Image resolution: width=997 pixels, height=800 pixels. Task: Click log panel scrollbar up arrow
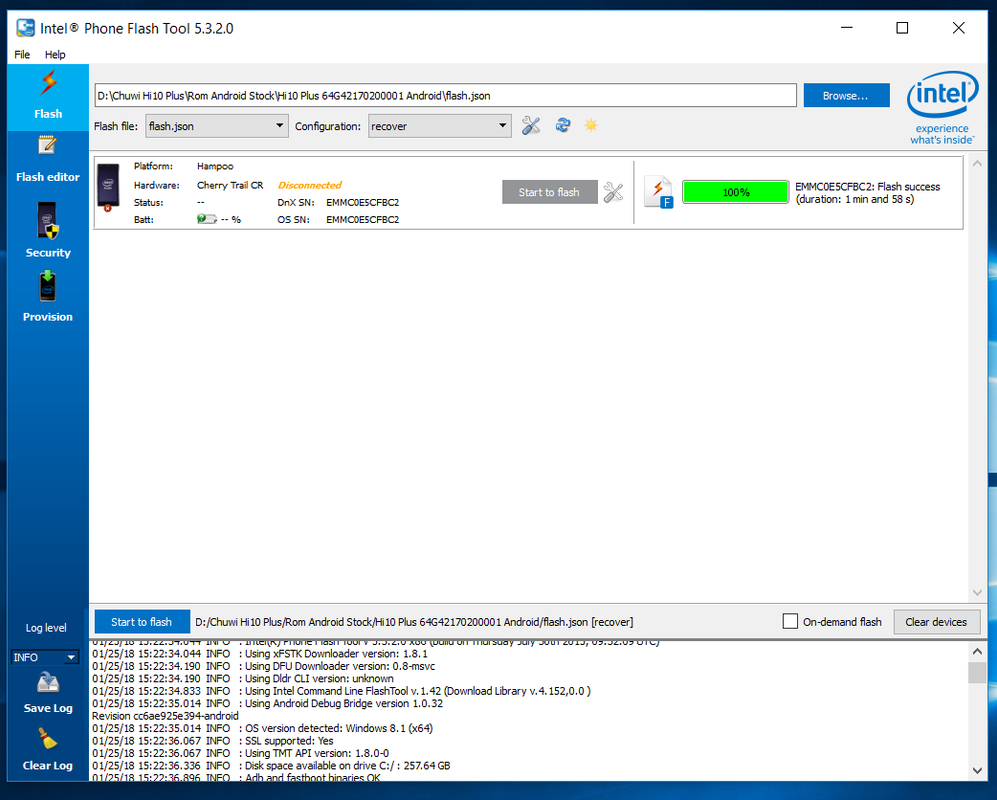[x=977, y=651]
